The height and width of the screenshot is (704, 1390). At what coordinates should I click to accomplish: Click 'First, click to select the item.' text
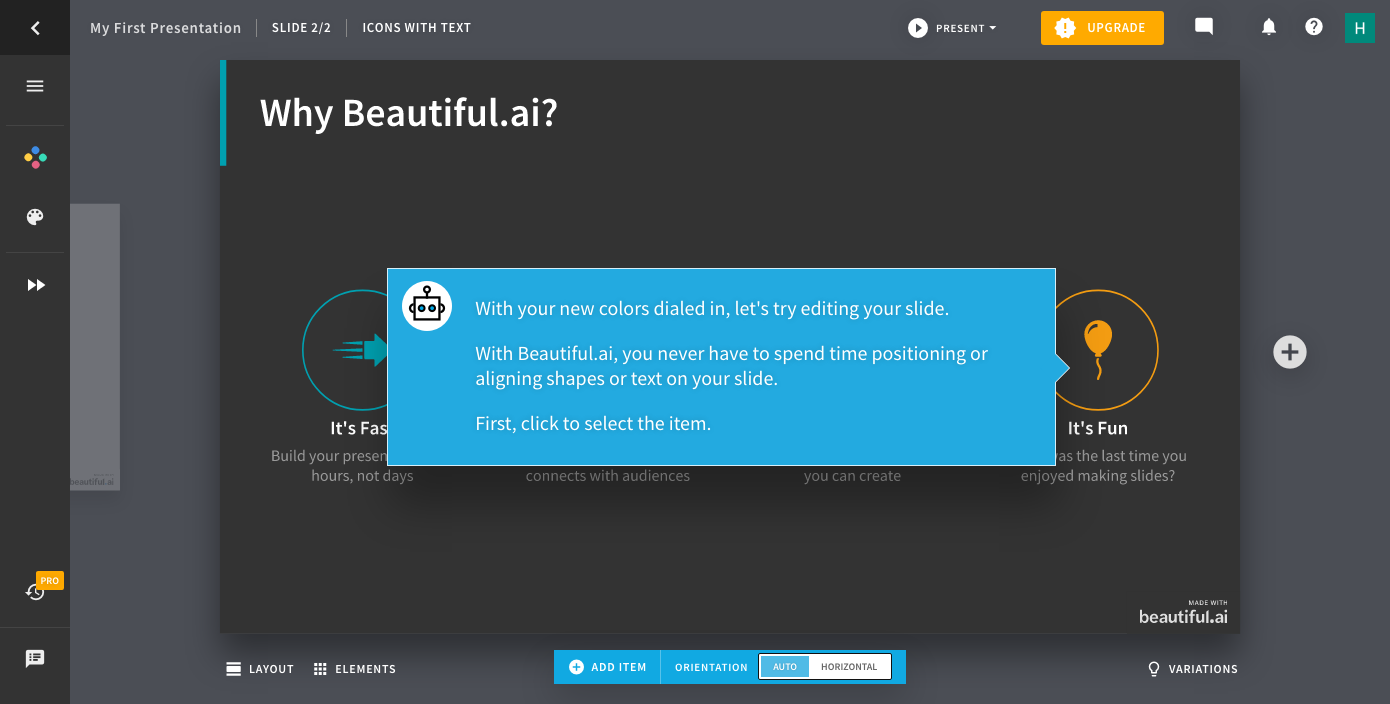pos(593,423)
